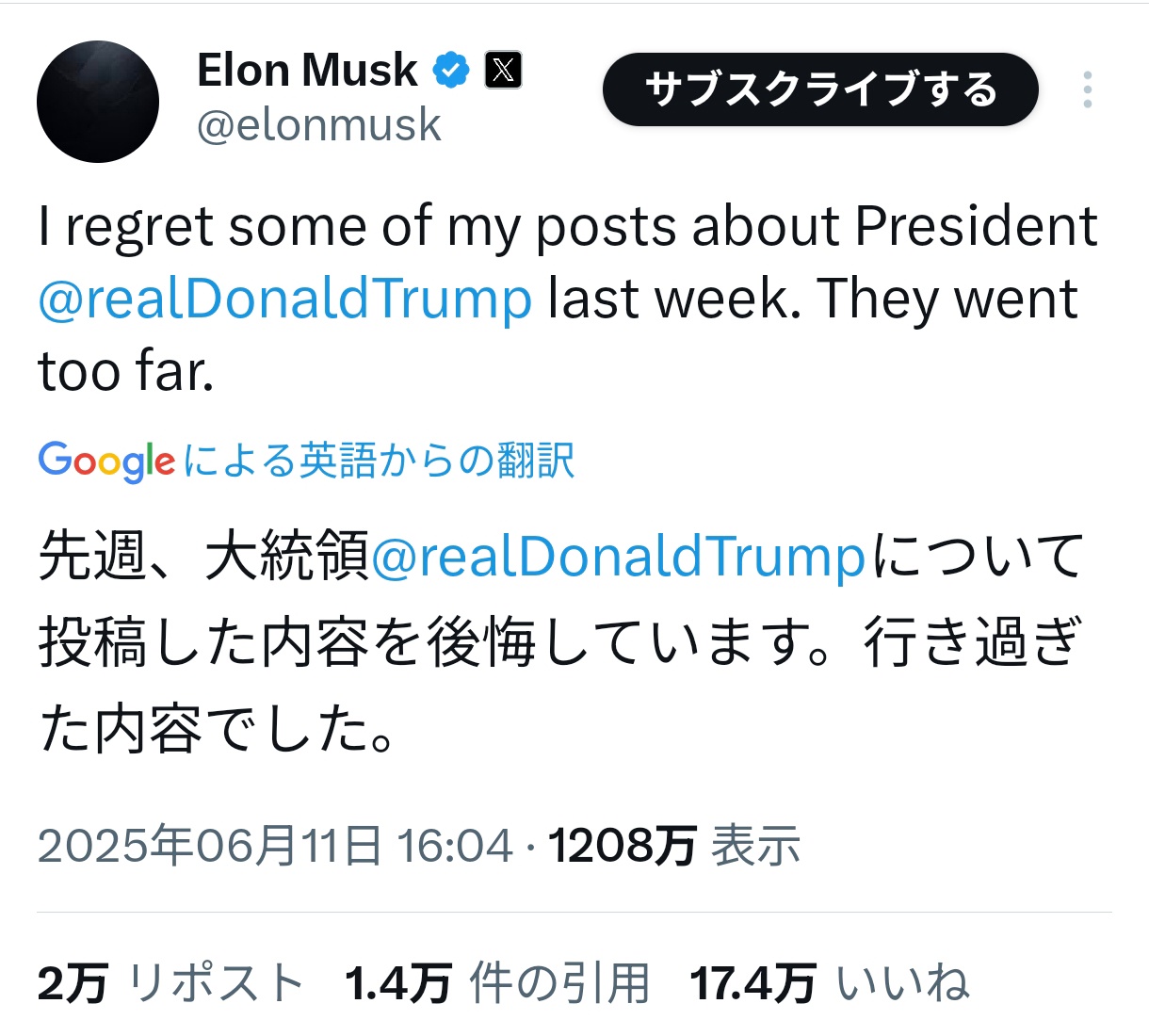Click the による英語からの翻訳 translation link

click(x=379, y=461)
